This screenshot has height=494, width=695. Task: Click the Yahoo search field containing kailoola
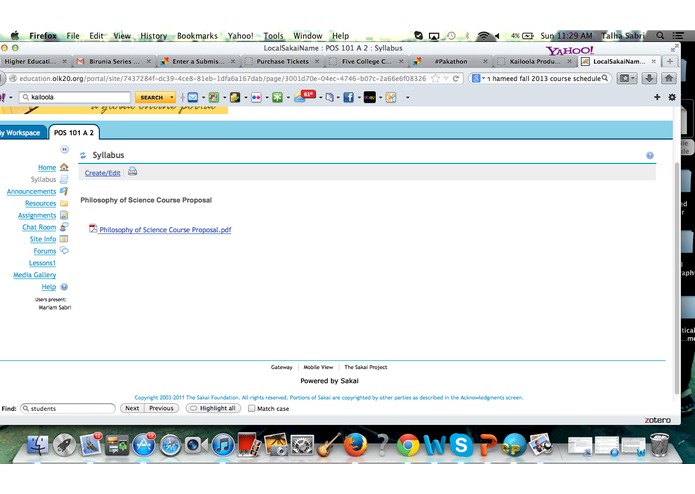pos(75,97)
